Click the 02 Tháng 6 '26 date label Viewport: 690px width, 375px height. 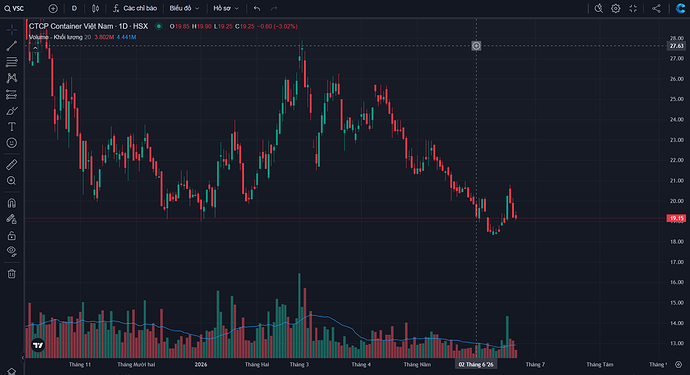click(x=476, y=364)
